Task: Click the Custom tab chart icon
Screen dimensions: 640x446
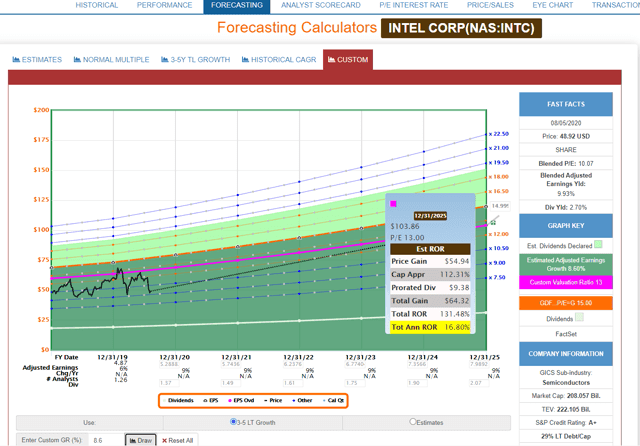Action: click(x=329, y=60)
